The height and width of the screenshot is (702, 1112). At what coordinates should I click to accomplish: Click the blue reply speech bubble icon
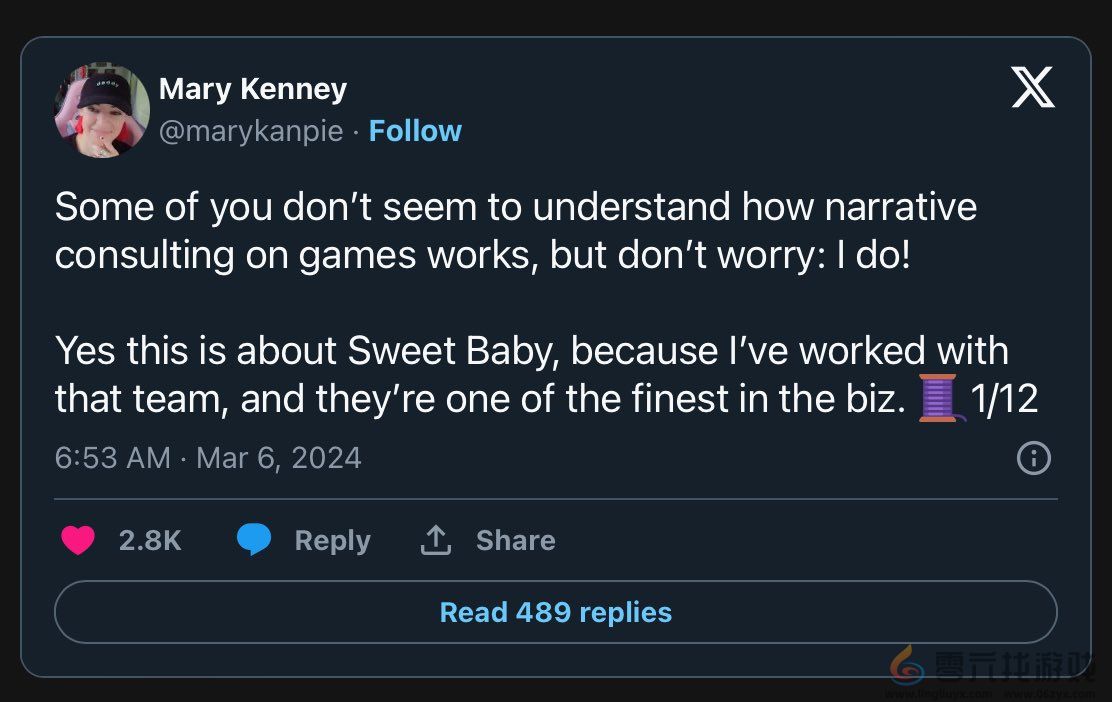pyautogui.click(x=254, y=541)
